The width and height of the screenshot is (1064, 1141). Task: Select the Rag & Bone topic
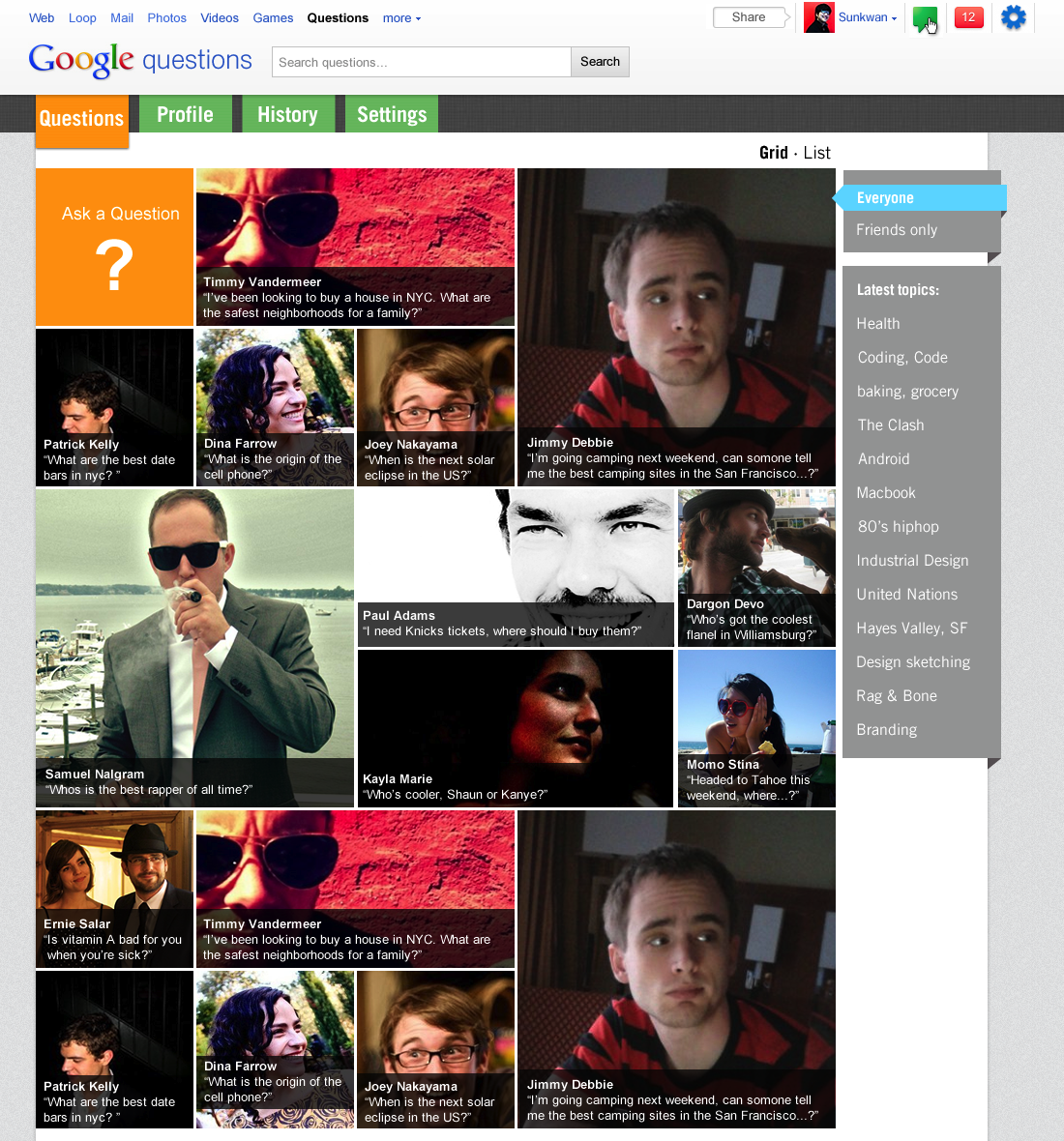(x=897, y=695)
